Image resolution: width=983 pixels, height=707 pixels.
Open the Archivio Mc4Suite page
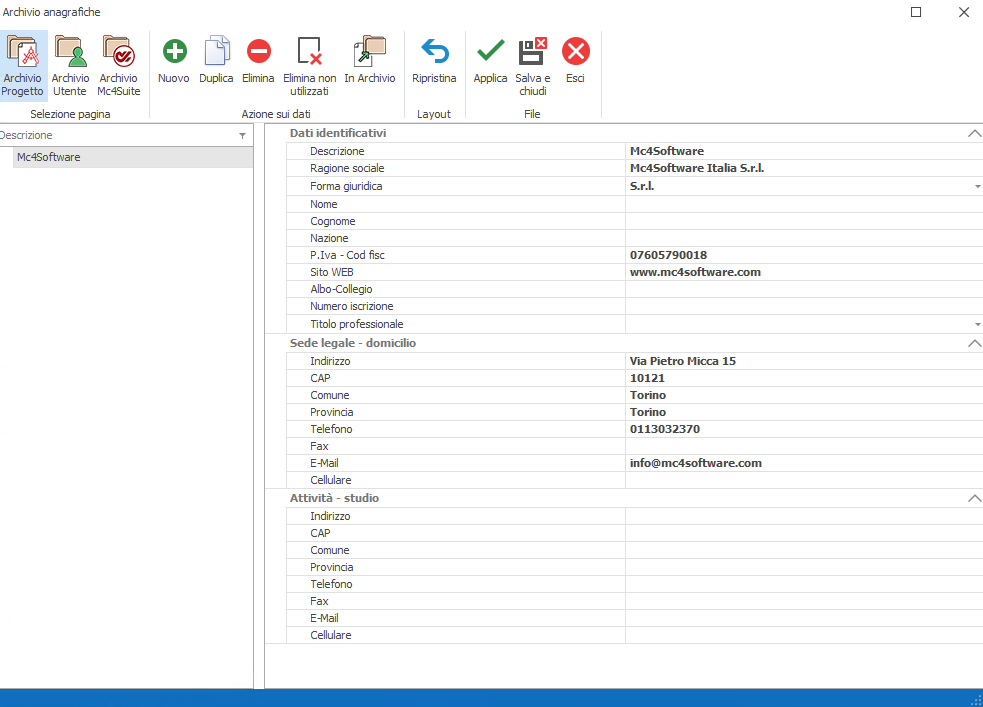(x=118, y=66)
